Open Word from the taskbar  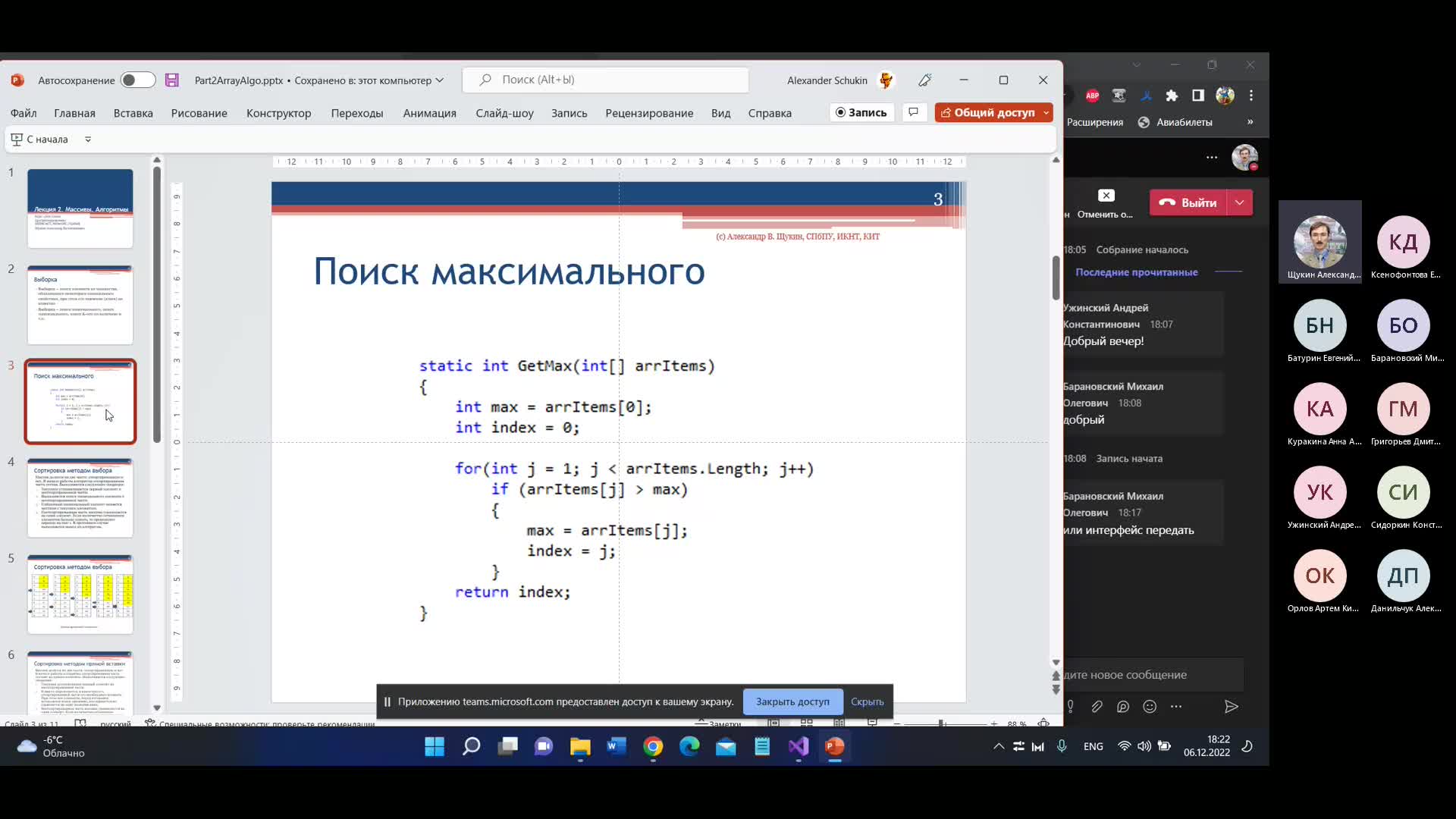click(x=617, y=747)
